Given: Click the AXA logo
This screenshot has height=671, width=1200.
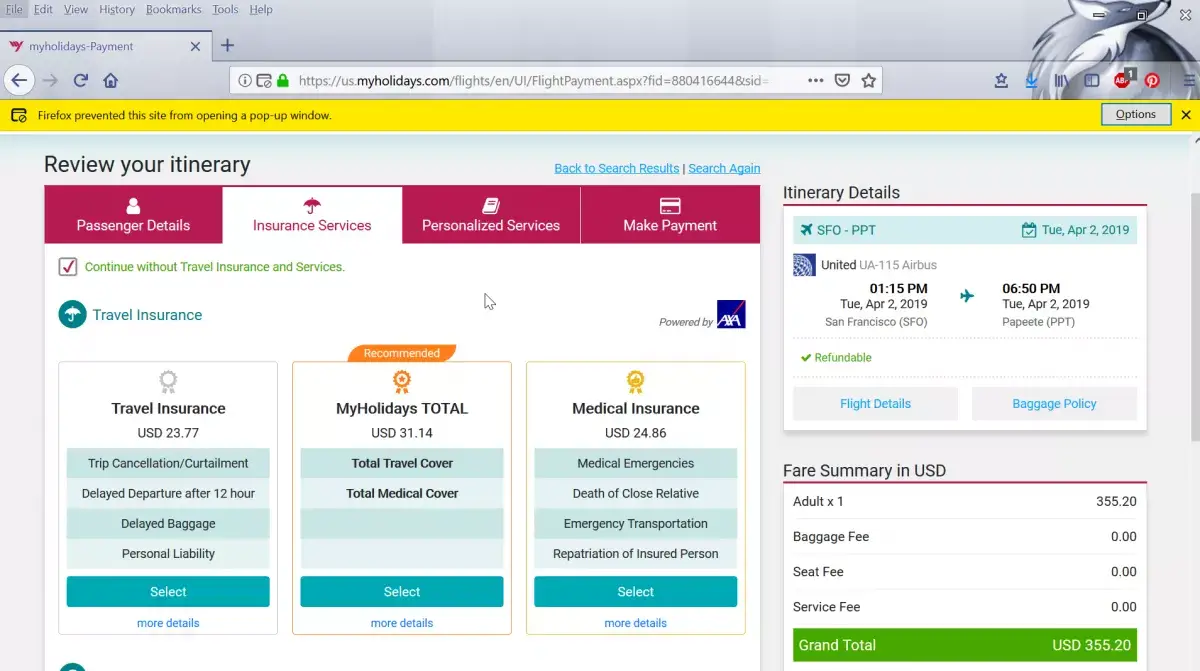Looking at the screenshot, I should coord(731,314).
